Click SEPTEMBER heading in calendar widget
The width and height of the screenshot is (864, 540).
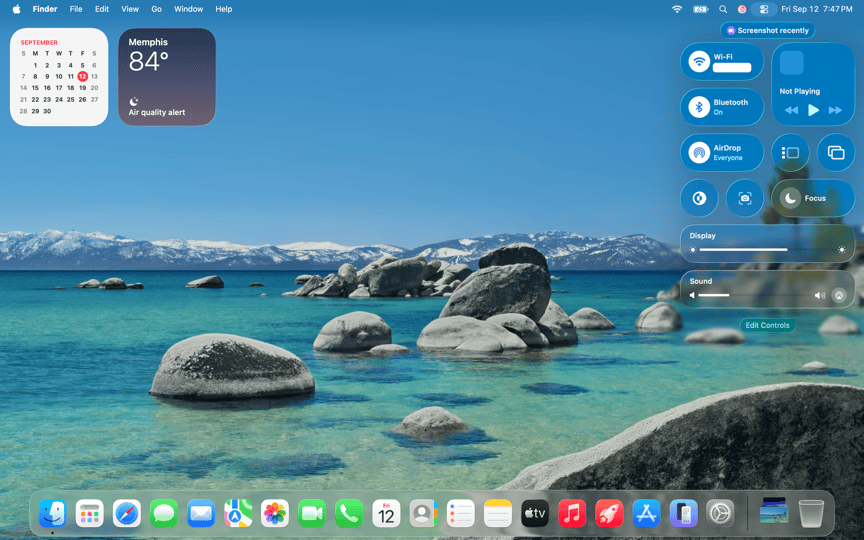point(39,42)
